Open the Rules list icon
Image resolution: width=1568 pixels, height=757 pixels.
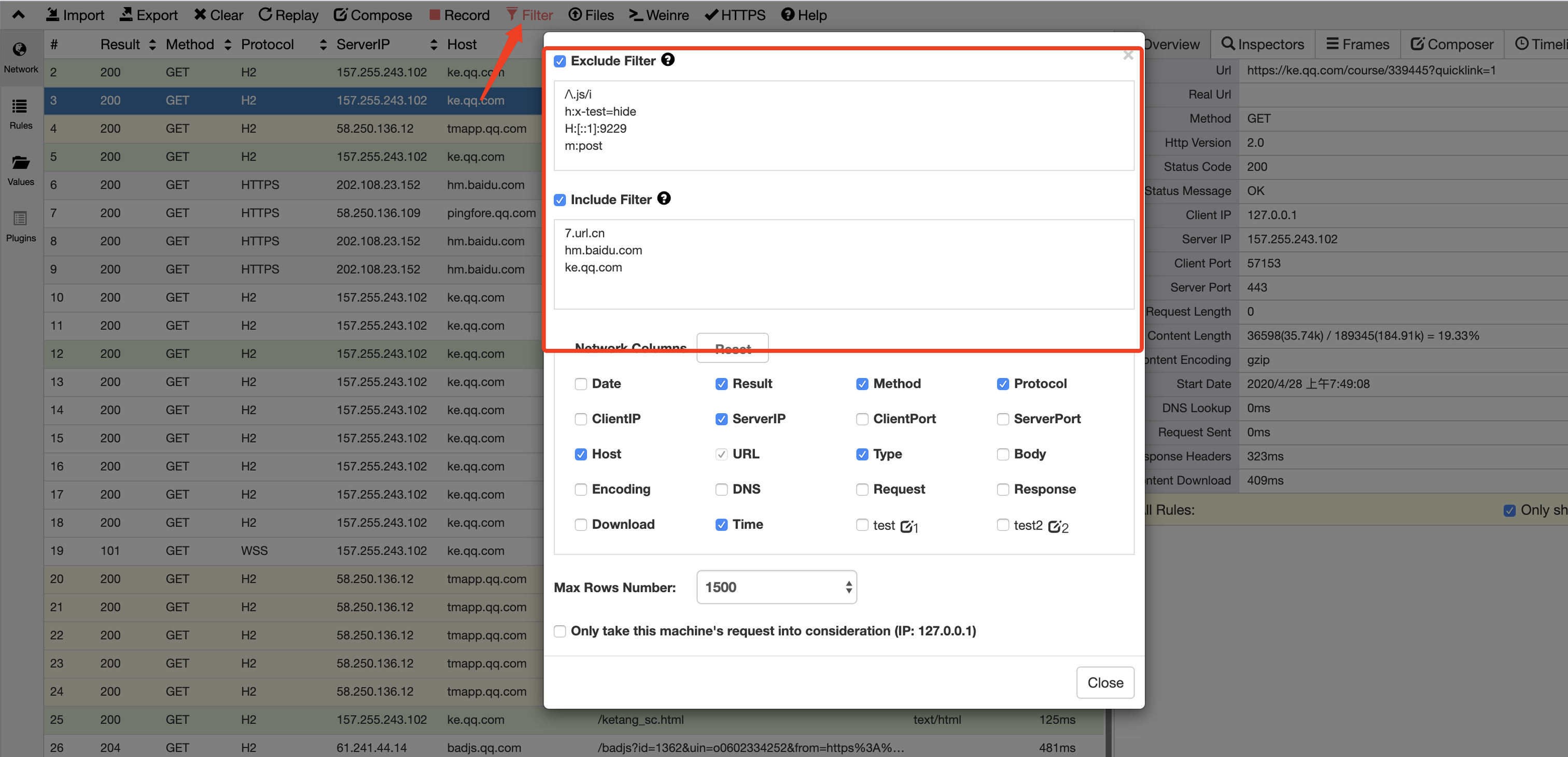pyautogui.click(x=20, y=106)
